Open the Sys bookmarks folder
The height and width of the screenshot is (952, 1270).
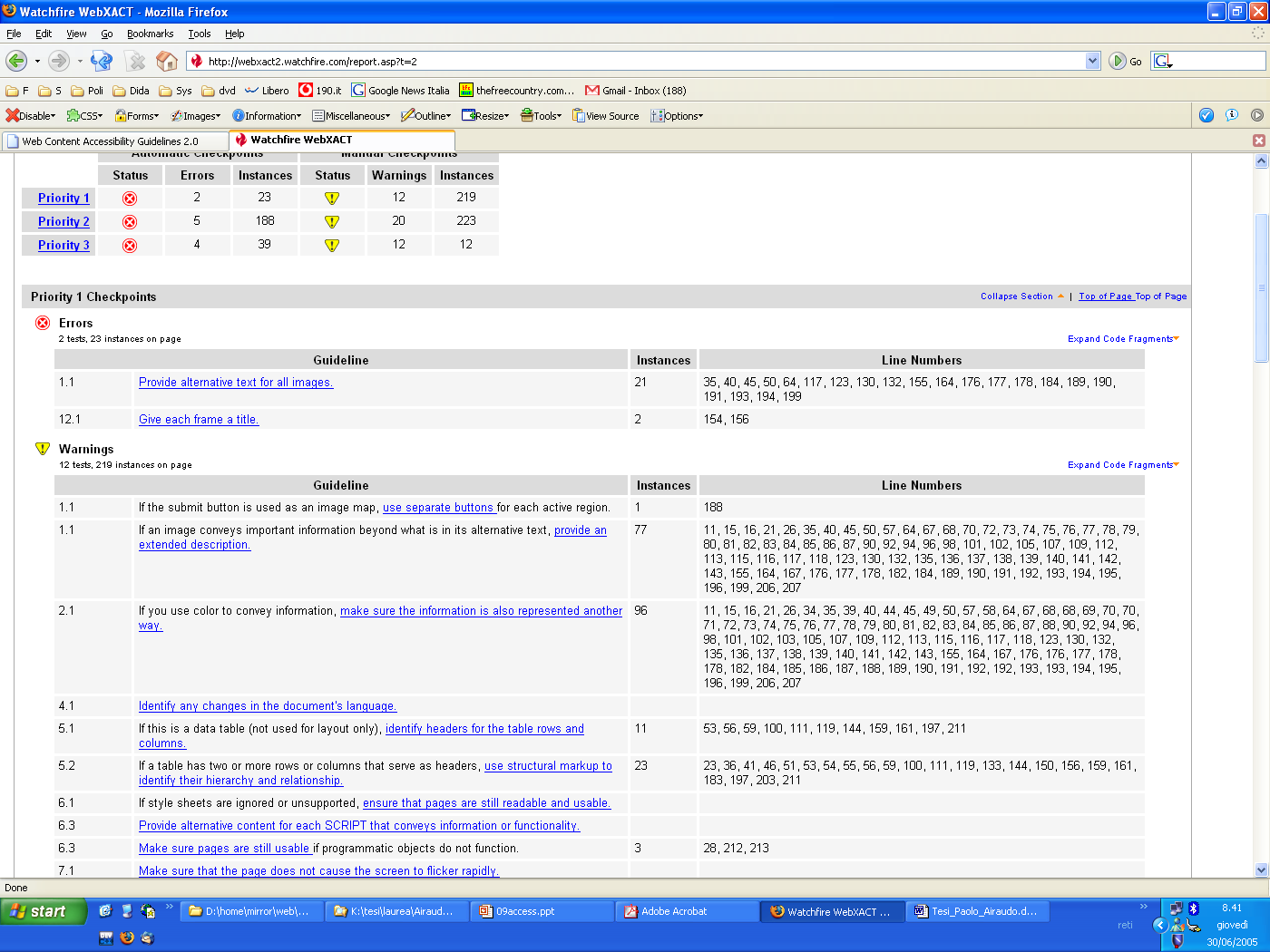pos(175,91)
